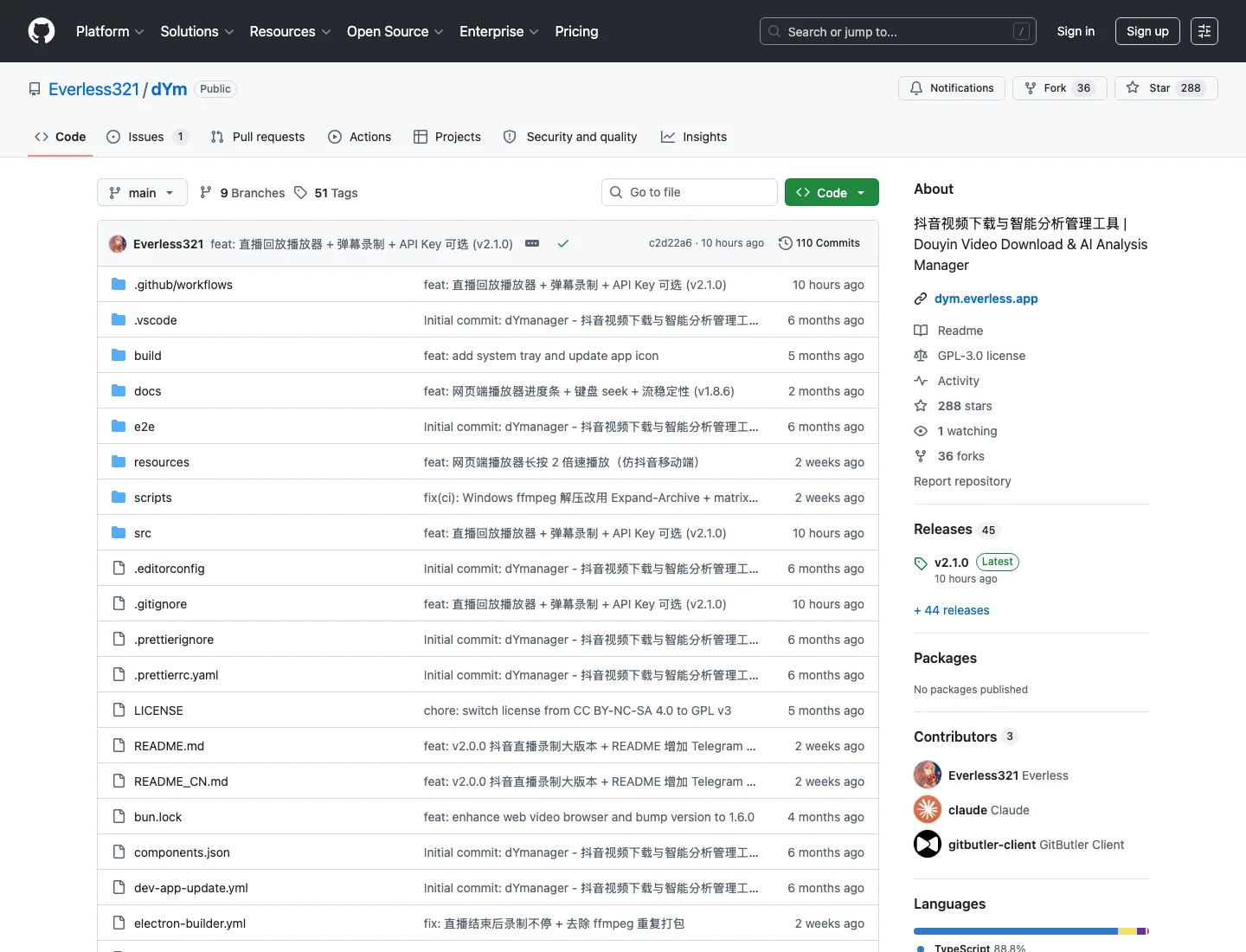Expand commit message details ellipsis icon
This screenshot has width=1246, height=952.
coord(532,244)
